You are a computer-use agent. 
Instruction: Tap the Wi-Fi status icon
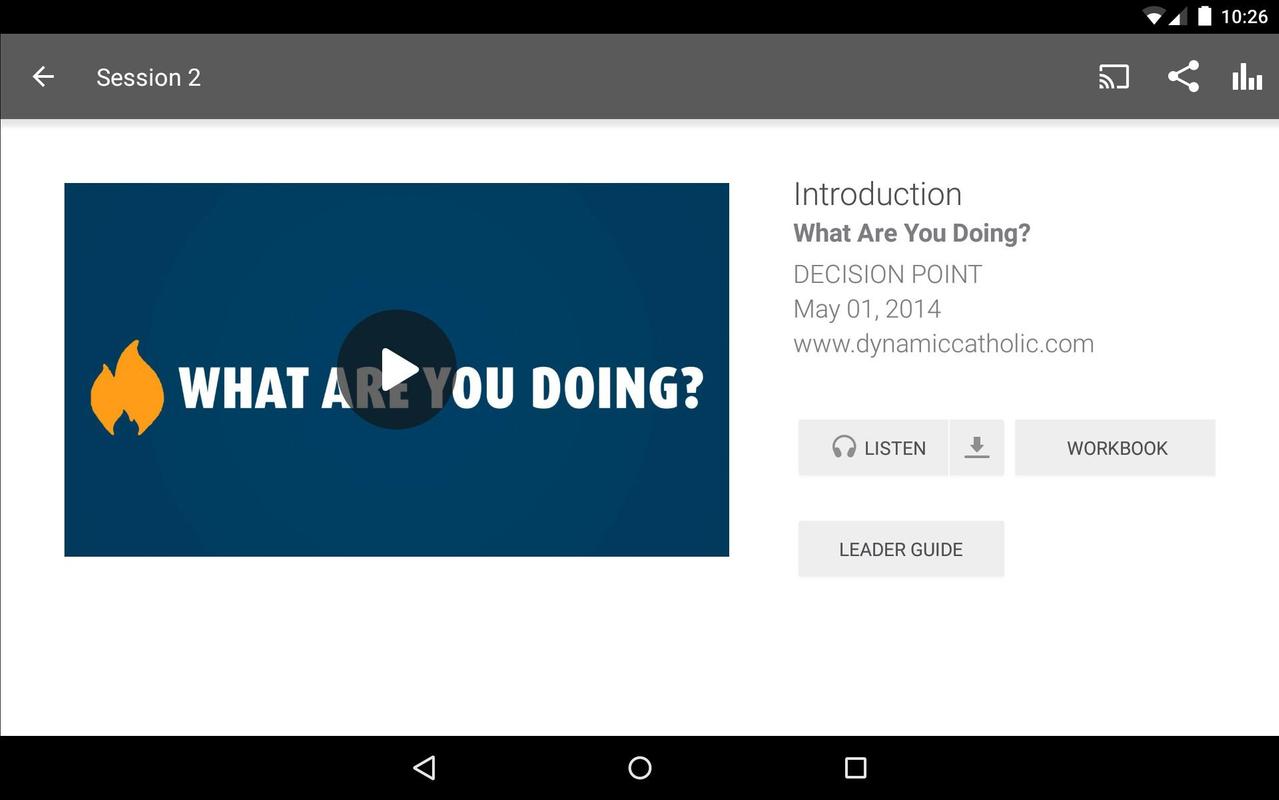[x=1155, y=16]
